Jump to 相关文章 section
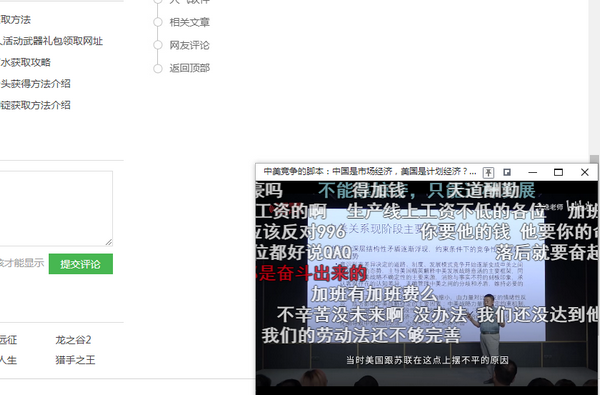 coord(190,22)
